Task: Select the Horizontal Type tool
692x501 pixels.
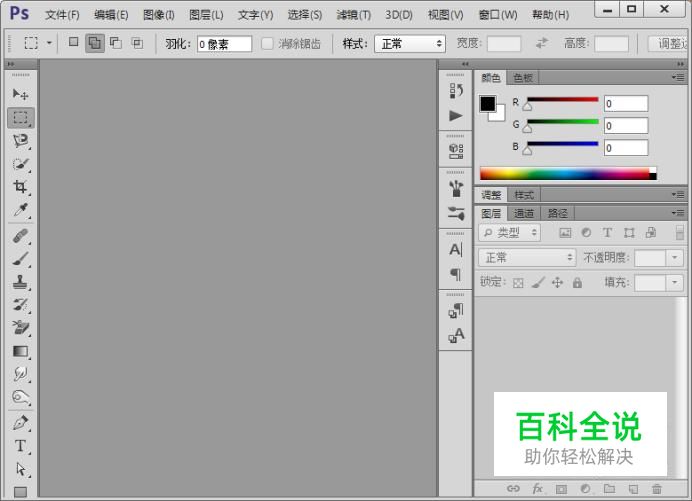Action: point(20,446)
